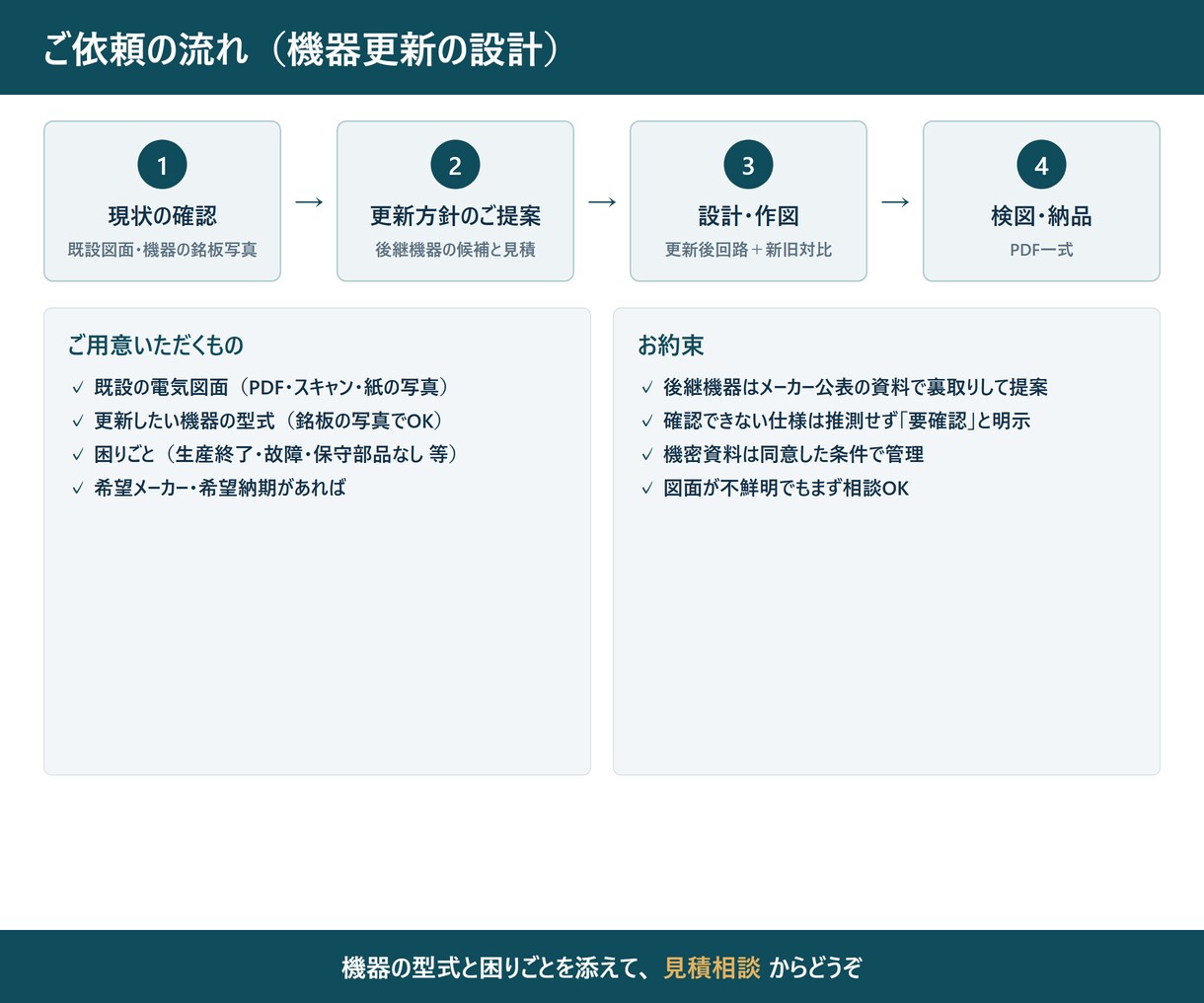Click the checkmark beside 確認できない仕様は

(647, 422)
